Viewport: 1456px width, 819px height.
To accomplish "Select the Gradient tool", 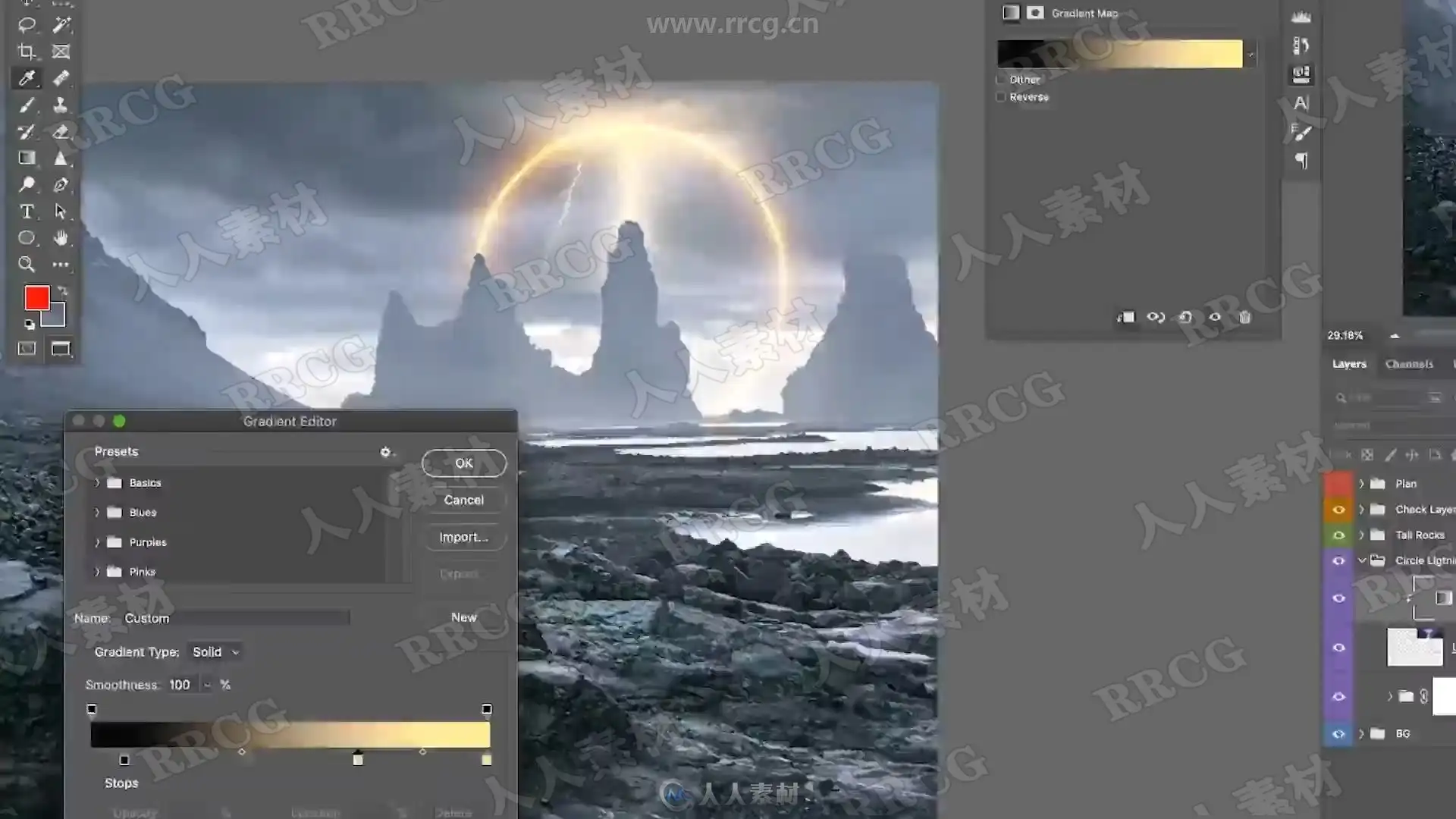I will coord(27,158).
